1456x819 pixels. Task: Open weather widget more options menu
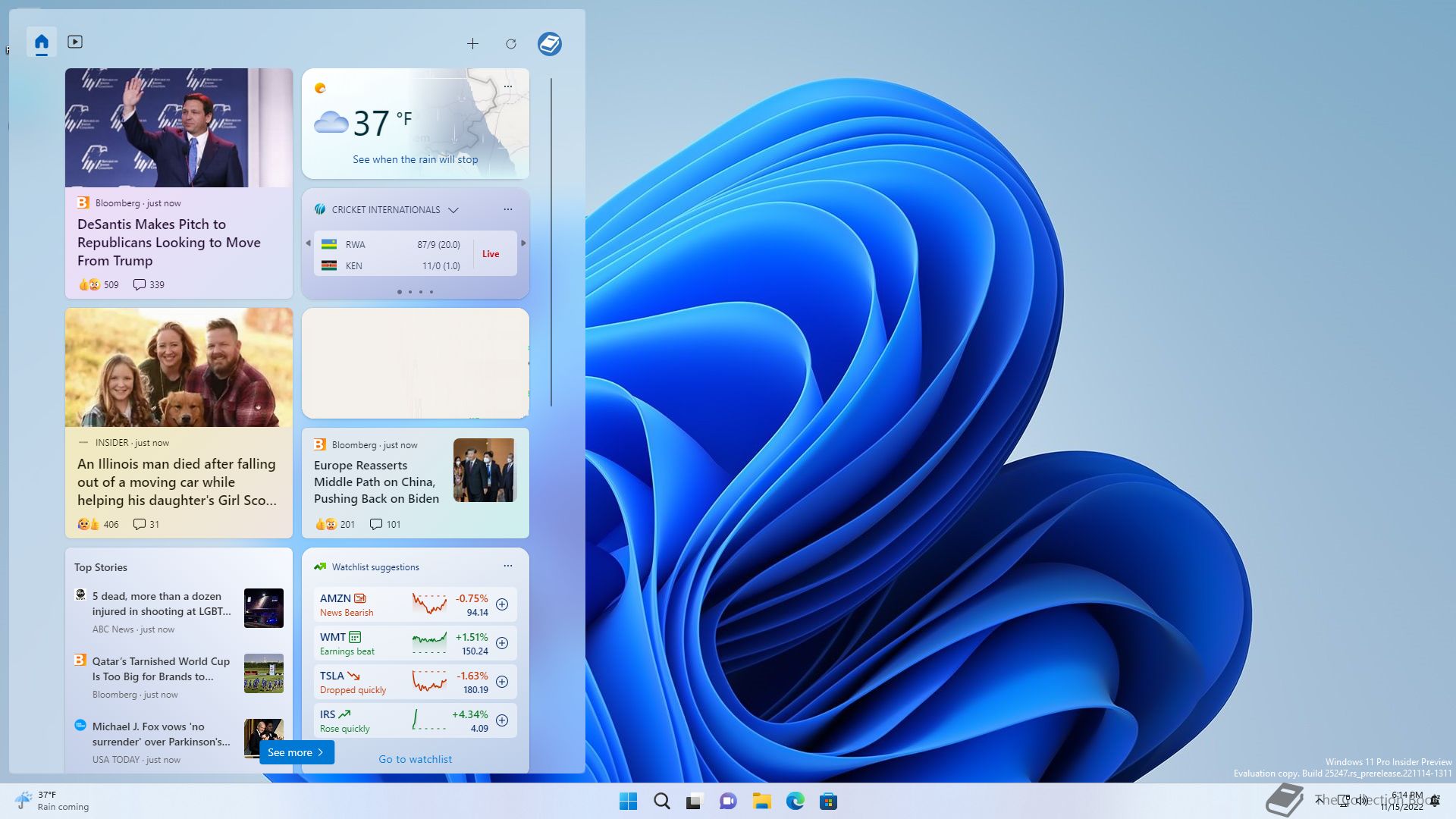tap(508, 86)
